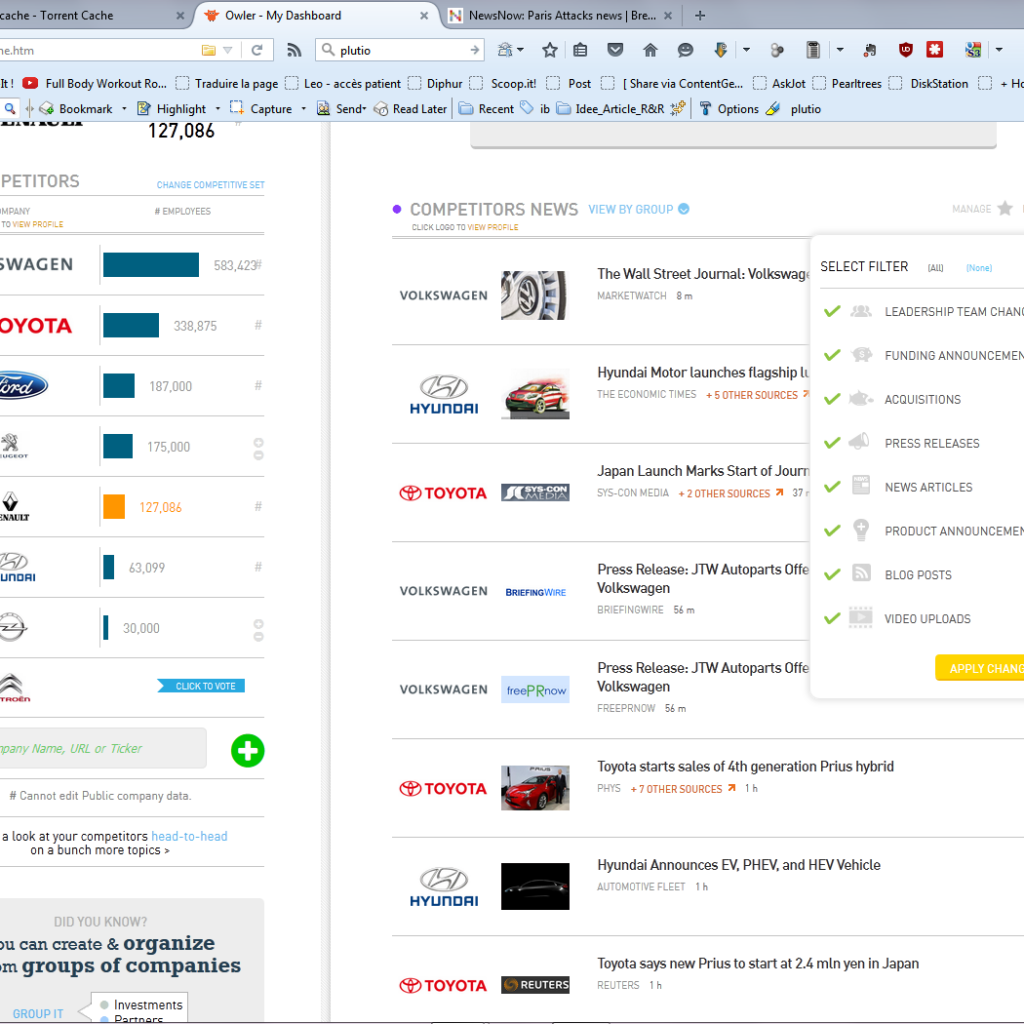Uncheck Funding Announcements filter
Image resolution: width=1024 pixels, height=1024 pixels.
click(832, 355)
